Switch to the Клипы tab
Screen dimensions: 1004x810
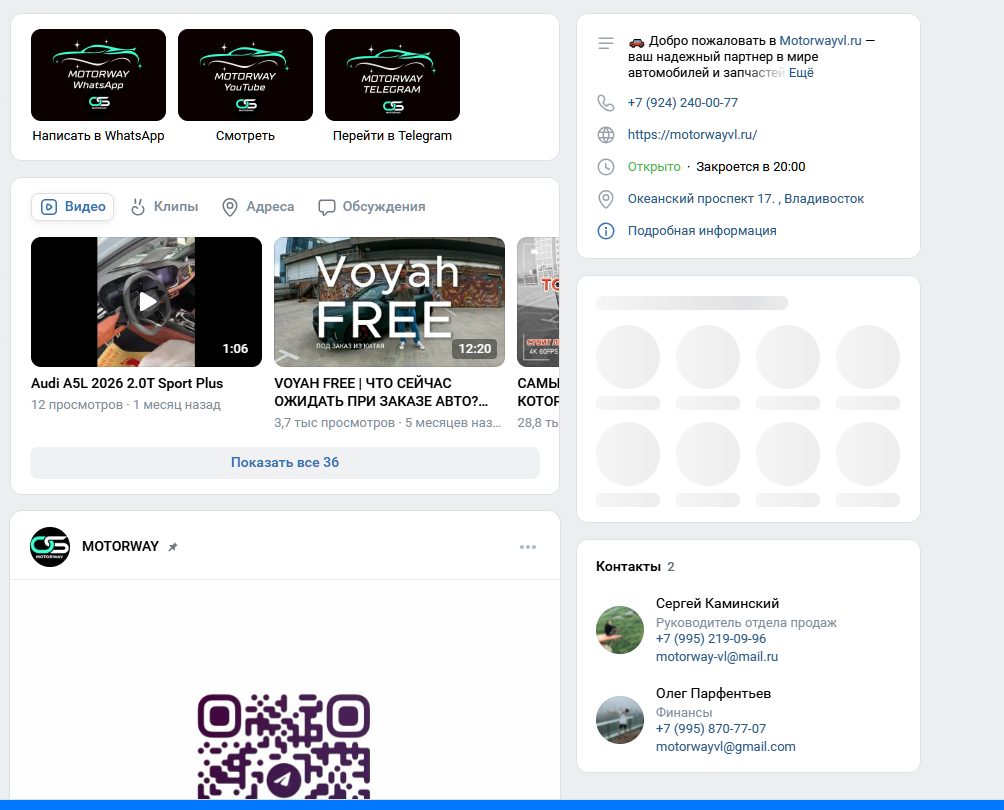click(x=165, y=207)
